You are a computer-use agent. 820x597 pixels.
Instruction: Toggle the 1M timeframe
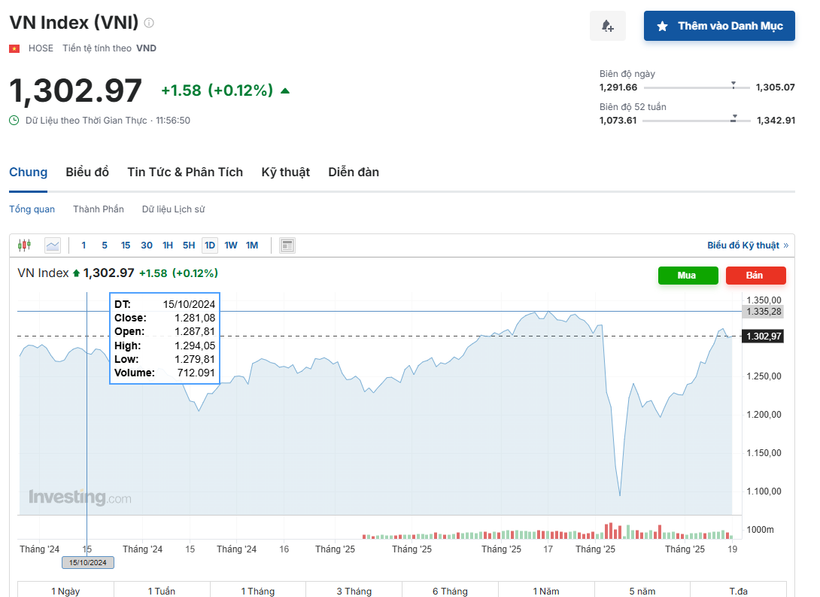pyautogui.click(x=251, y=244)
